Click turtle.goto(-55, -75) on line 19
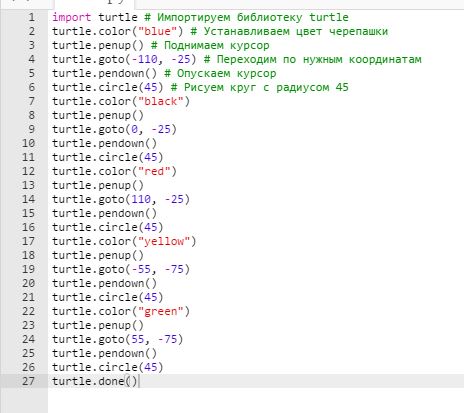 click(121, 269)
